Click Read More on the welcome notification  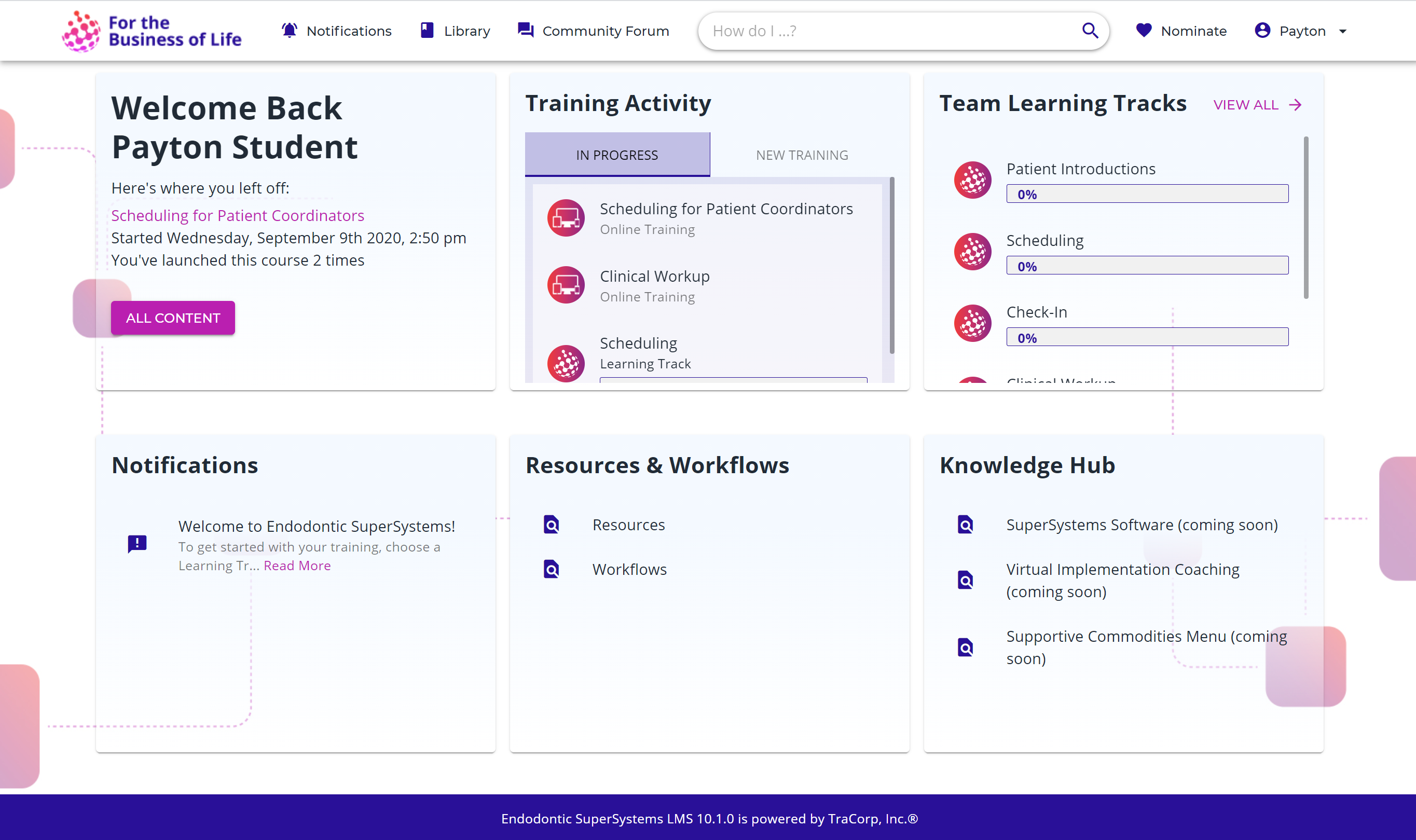coord(297,566)
